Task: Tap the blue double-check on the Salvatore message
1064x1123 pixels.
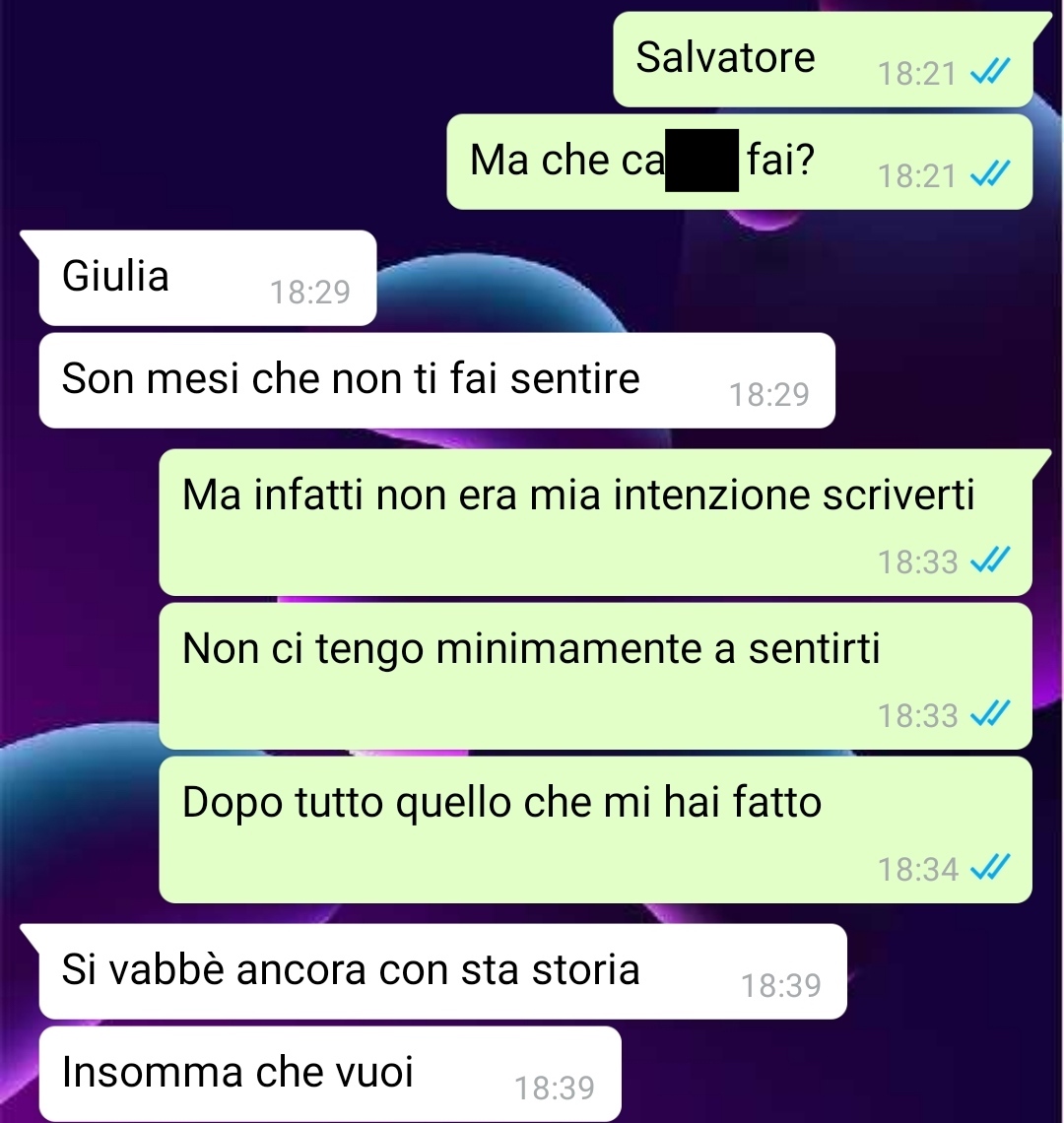Action: point(989,72)
